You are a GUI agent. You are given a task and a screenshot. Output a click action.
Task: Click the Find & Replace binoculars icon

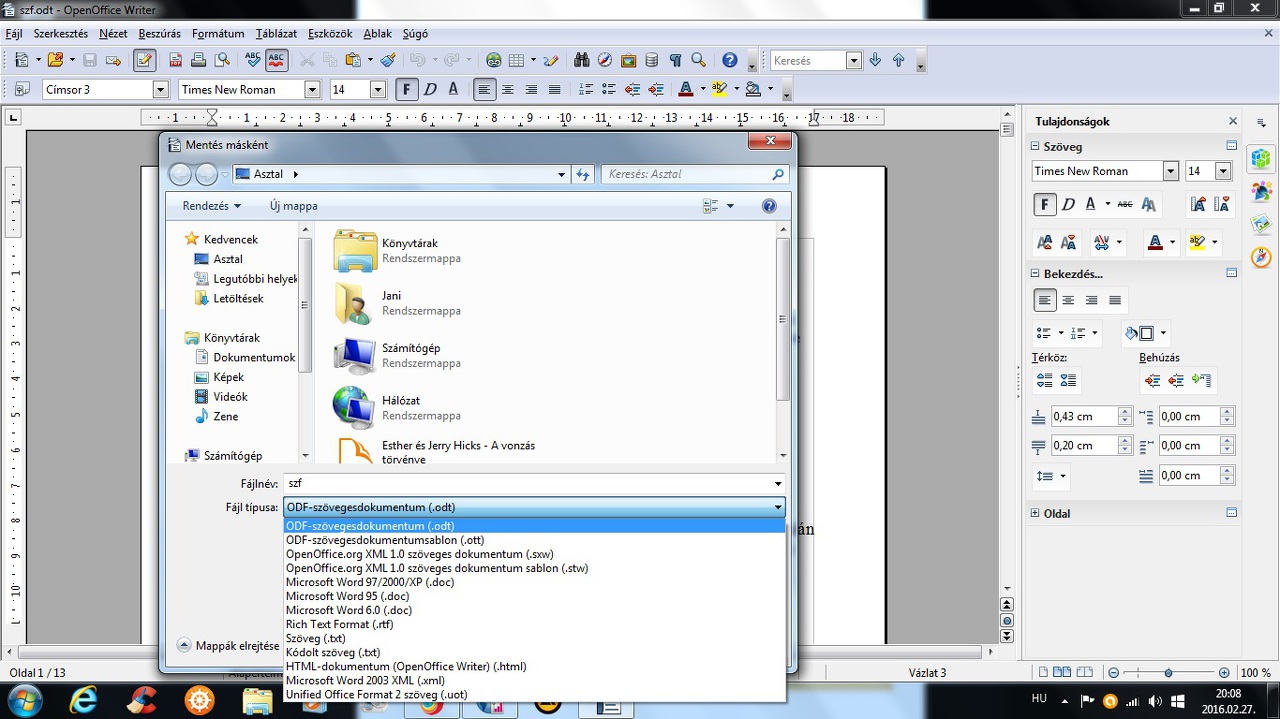581,60
